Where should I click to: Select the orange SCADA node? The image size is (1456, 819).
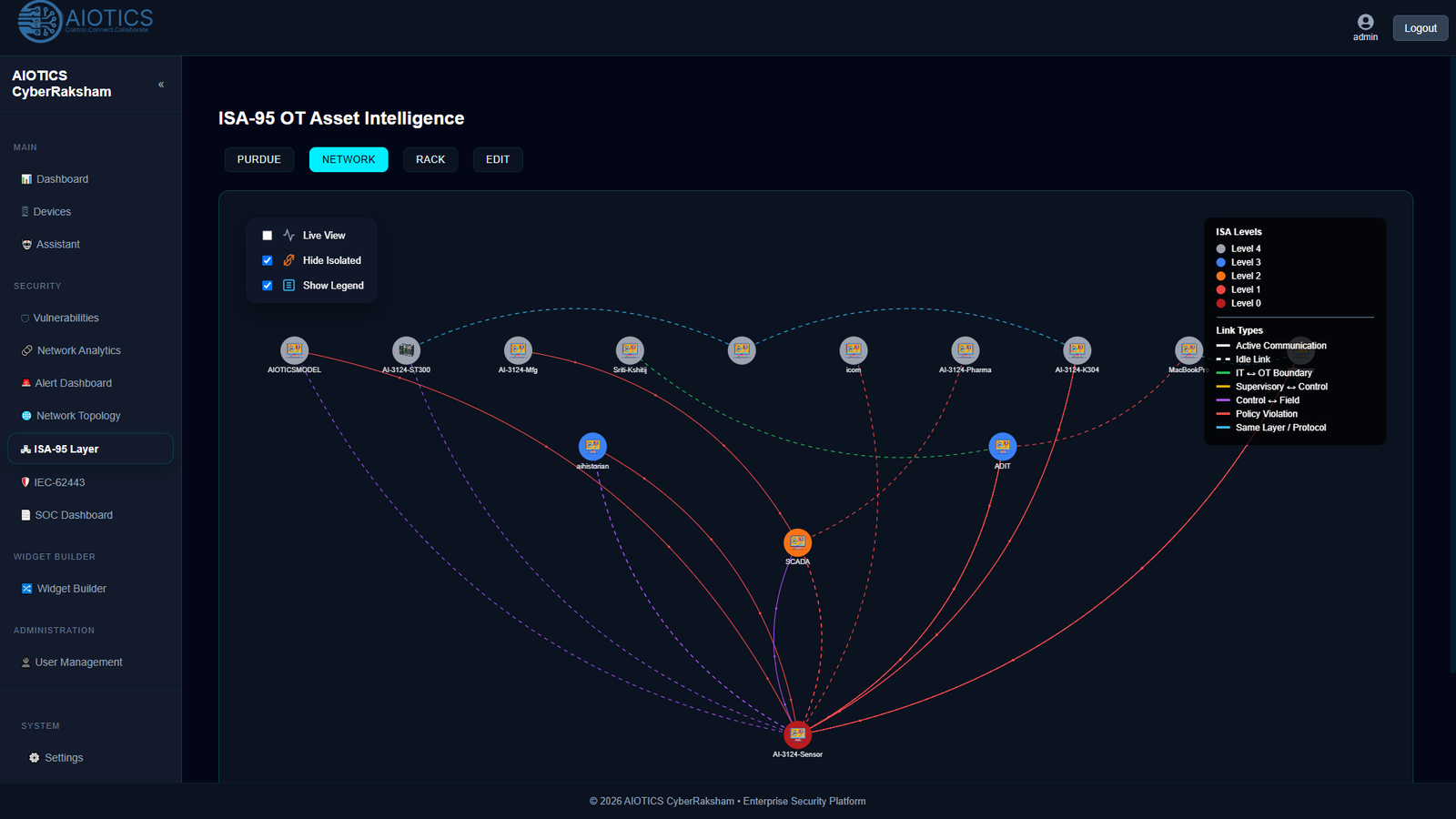click(x=798, y=542)
